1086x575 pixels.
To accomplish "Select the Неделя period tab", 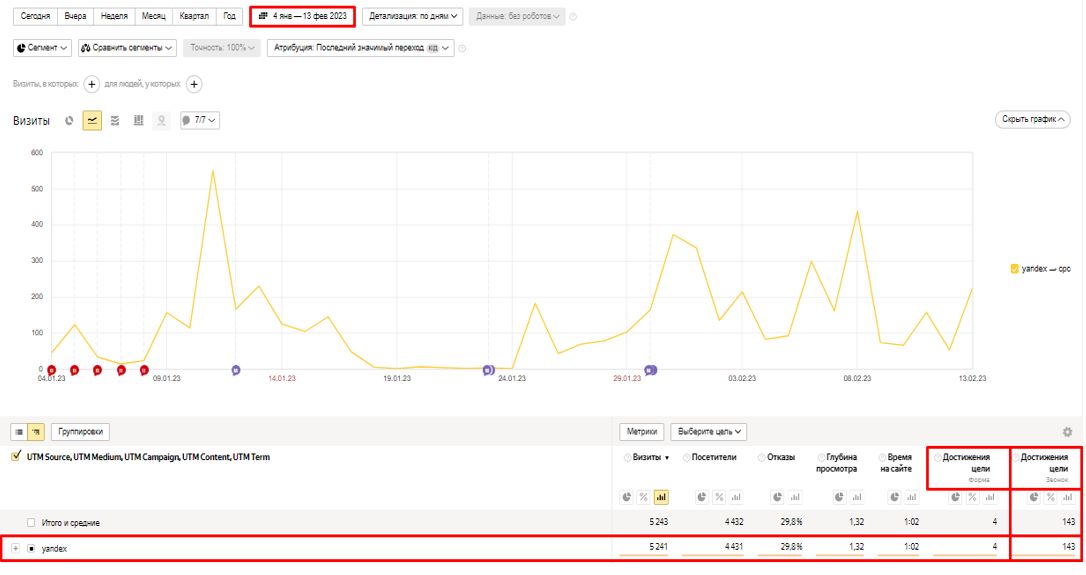I will coord(114,16).
